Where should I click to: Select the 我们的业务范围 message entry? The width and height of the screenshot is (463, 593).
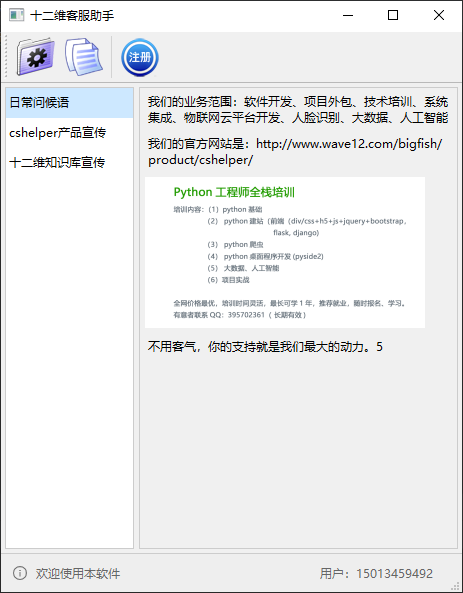point(298,110)
